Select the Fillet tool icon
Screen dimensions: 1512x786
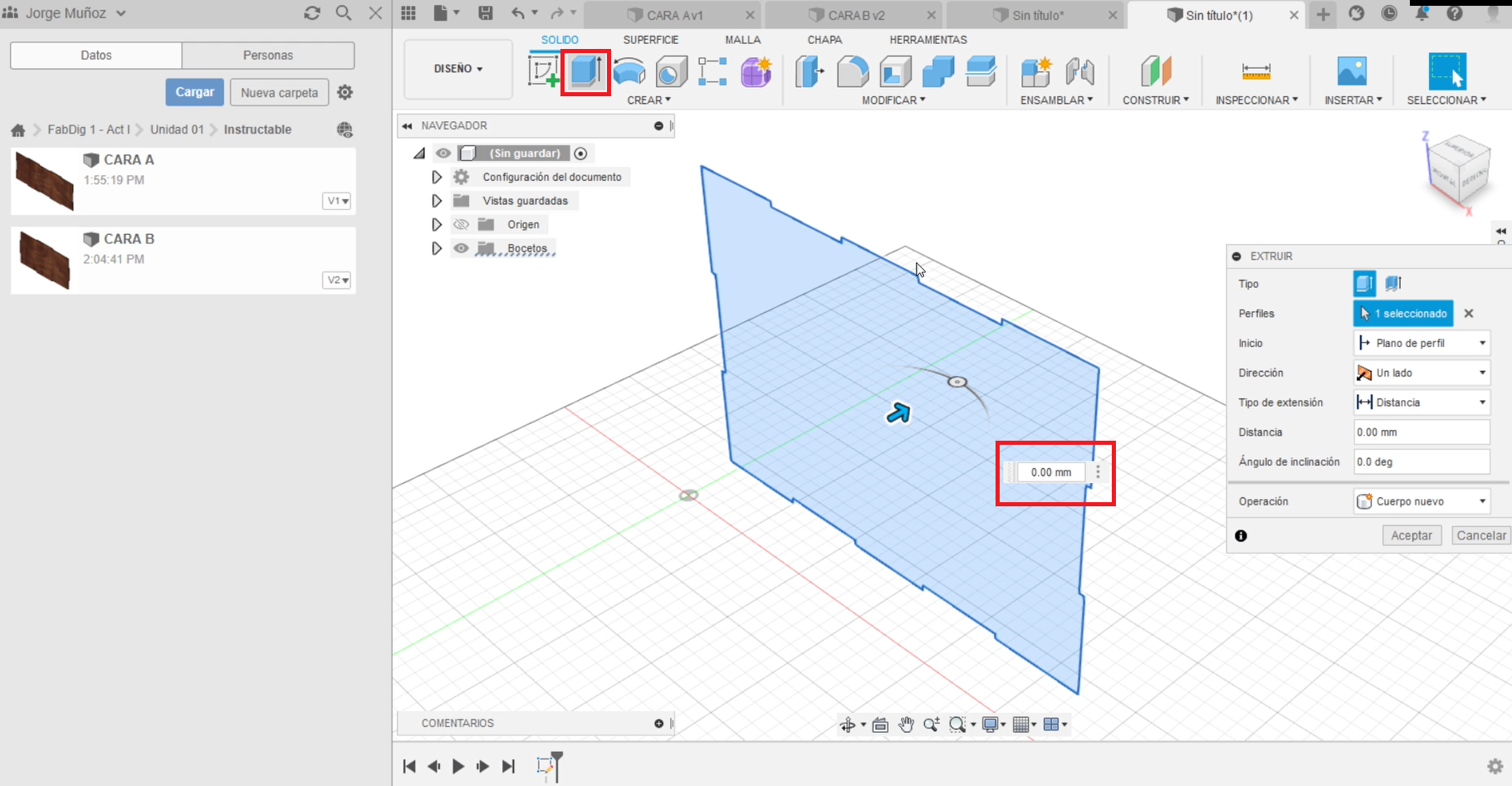852,71
